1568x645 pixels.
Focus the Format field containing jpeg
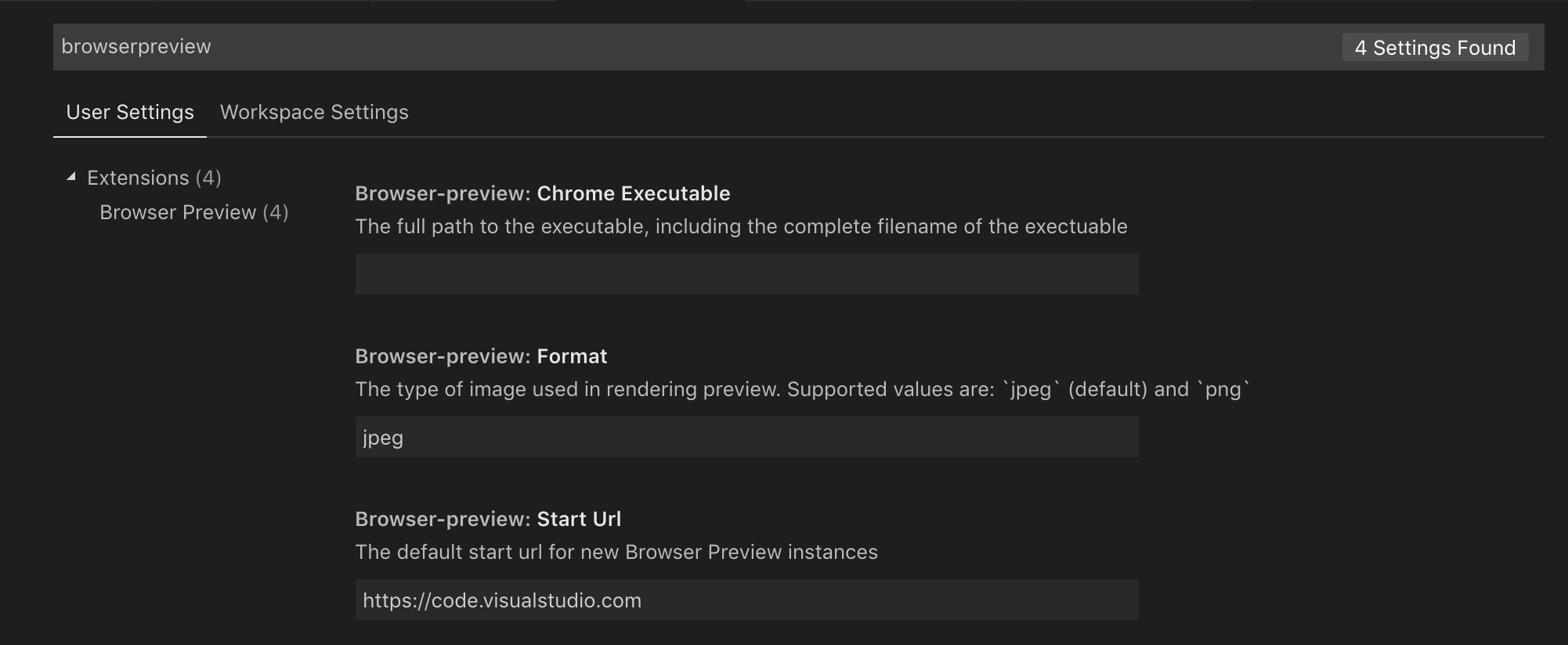[746, 437]
